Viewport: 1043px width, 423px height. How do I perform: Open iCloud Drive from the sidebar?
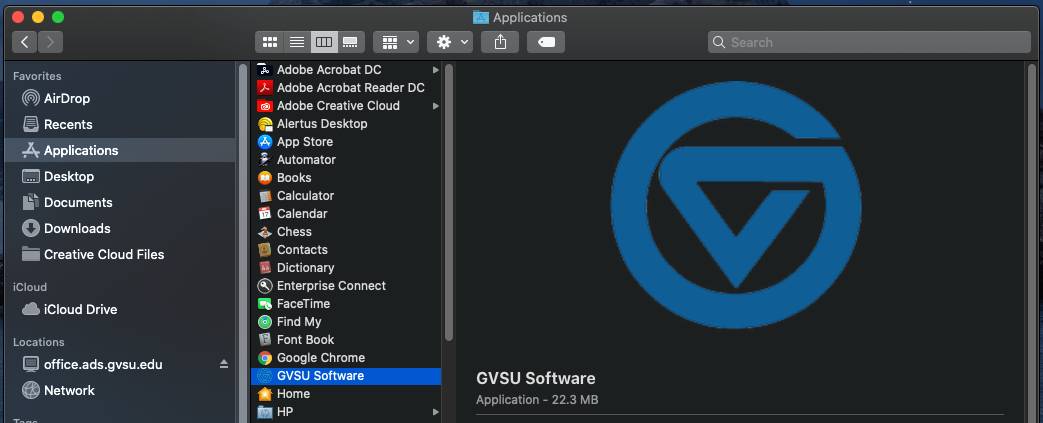80,309
